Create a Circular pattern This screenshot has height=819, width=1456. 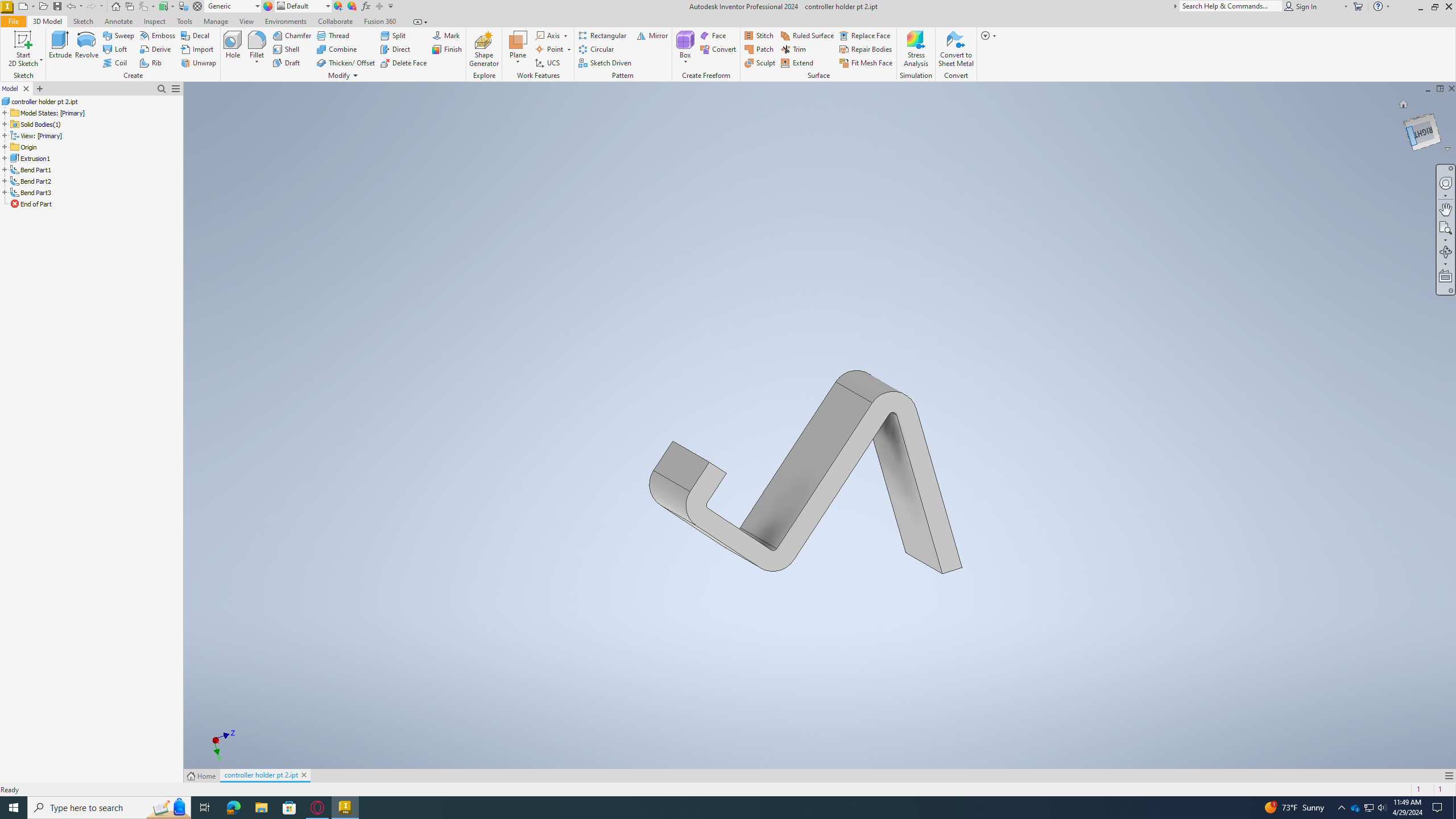[x=596, y=49]
